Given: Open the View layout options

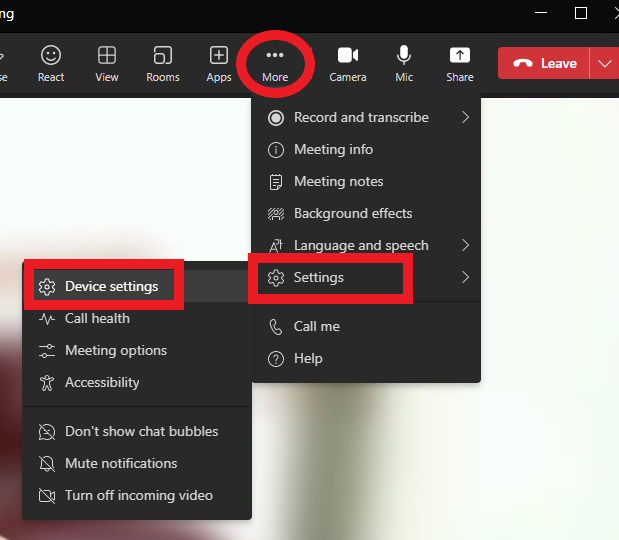Looking at the screenshot, I should [x=107, y=64].
